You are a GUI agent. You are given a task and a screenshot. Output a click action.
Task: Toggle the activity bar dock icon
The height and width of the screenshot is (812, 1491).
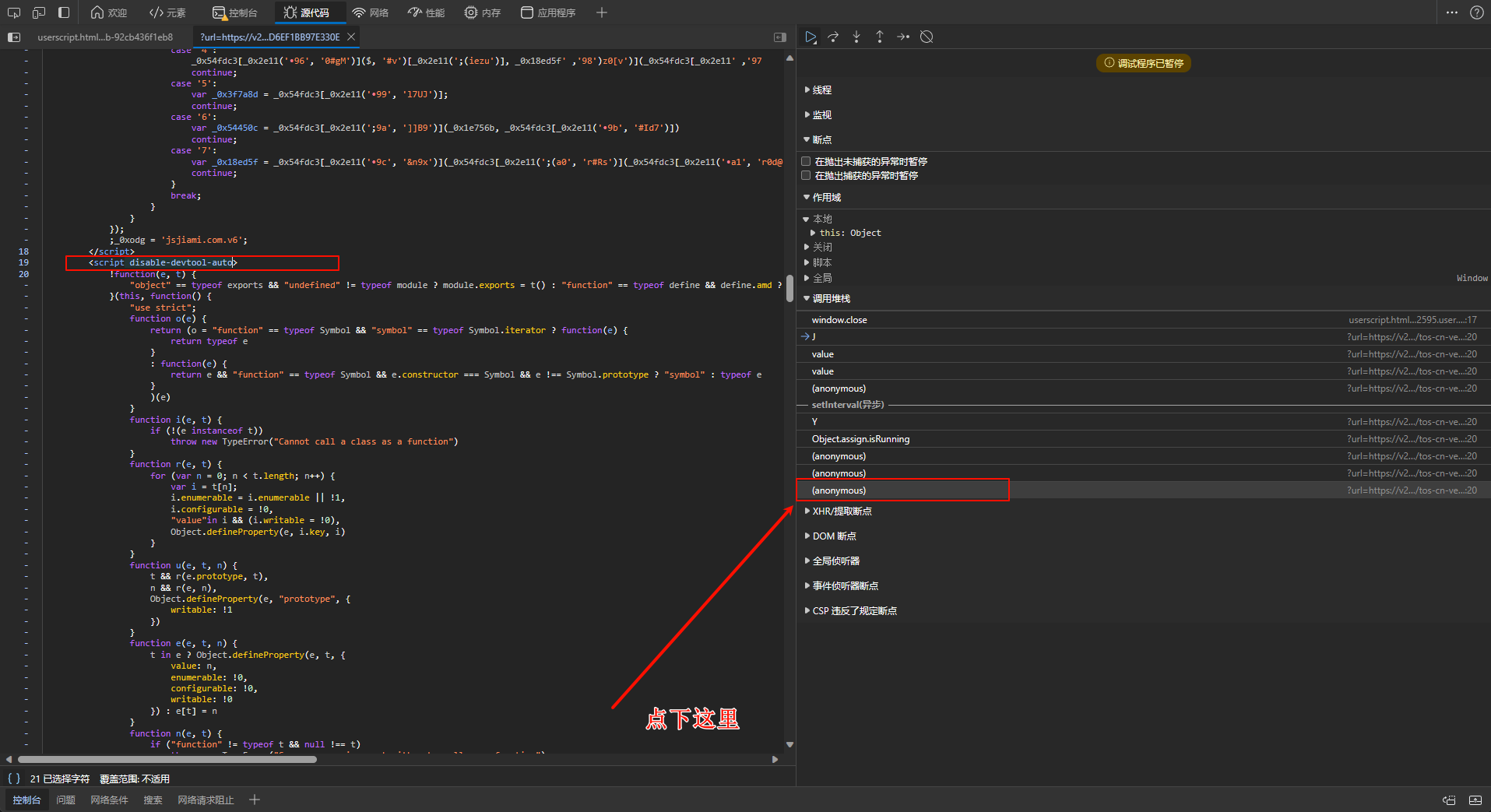[64, 12]
